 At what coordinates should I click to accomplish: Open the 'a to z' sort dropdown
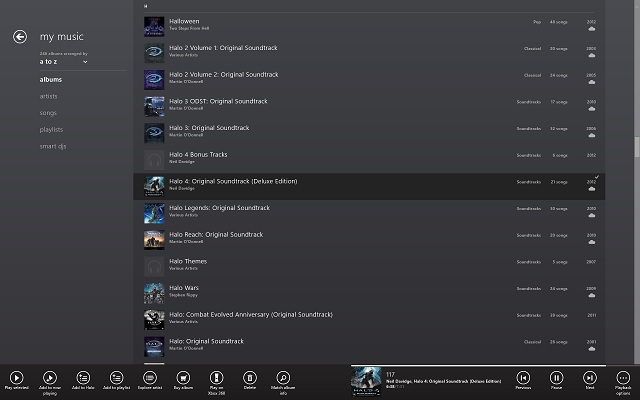click(x=64, y=62)
